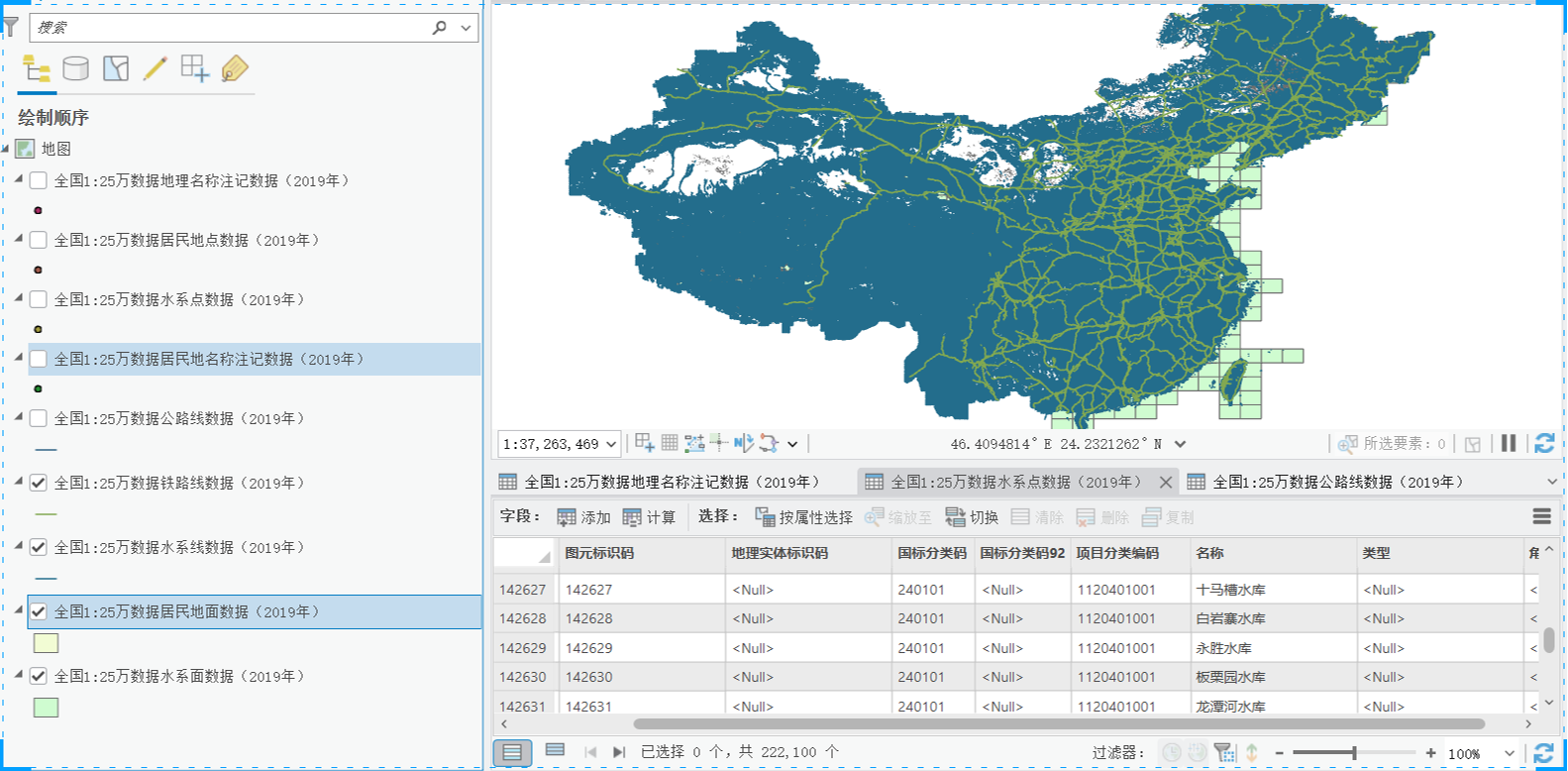
Task: Show selected records view button in table footer
Action: click(555, 751)
